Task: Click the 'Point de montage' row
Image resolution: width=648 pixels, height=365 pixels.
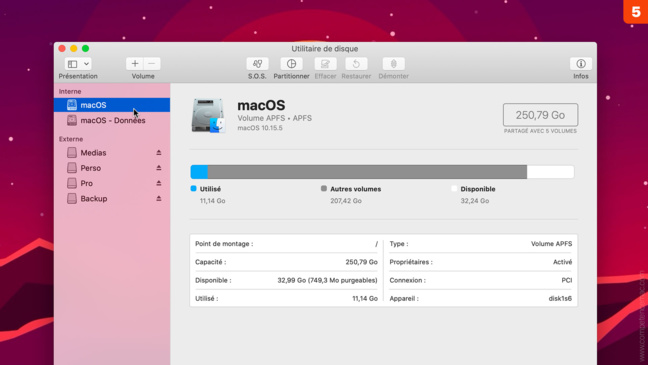Action: pyautogui.click(x=286, y=244)
